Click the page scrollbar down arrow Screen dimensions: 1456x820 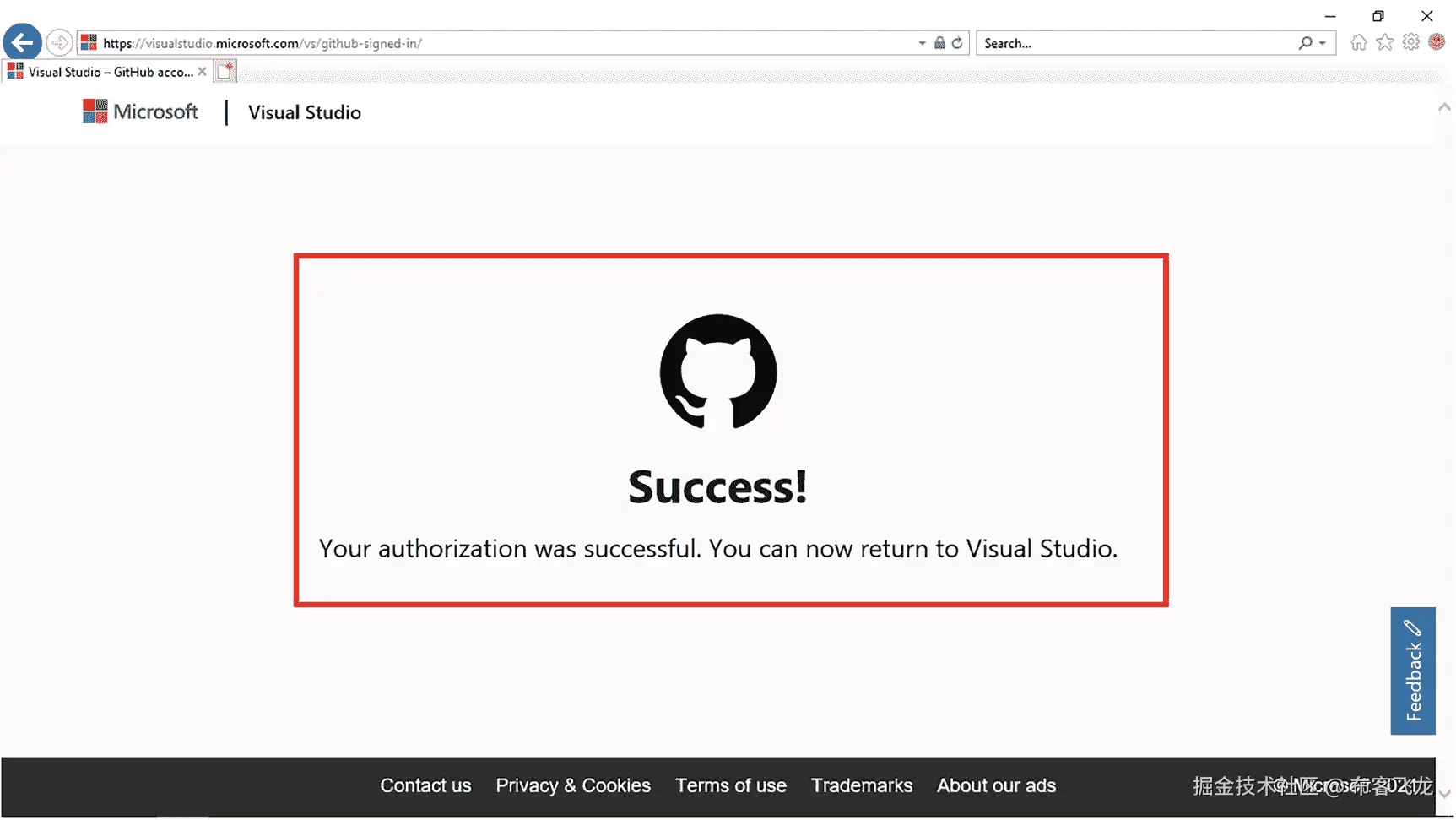1445,794
